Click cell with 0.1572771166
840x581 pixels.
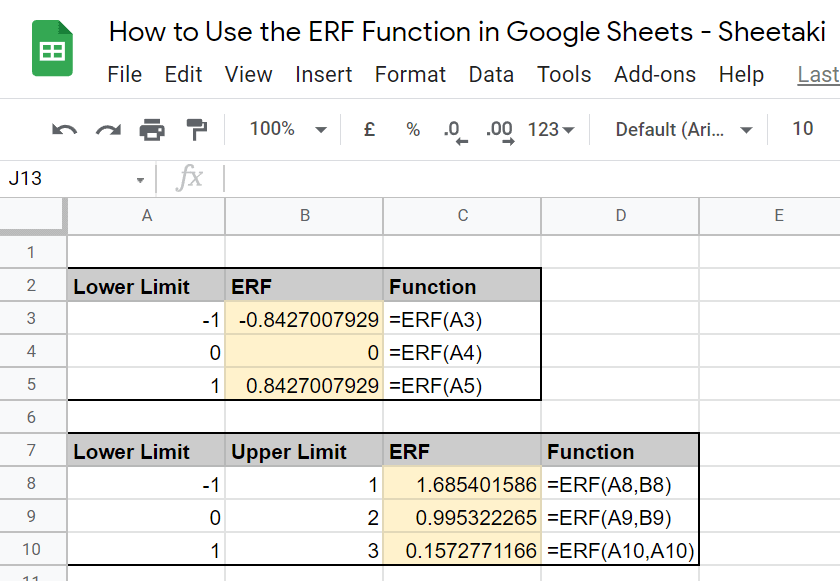462,550
